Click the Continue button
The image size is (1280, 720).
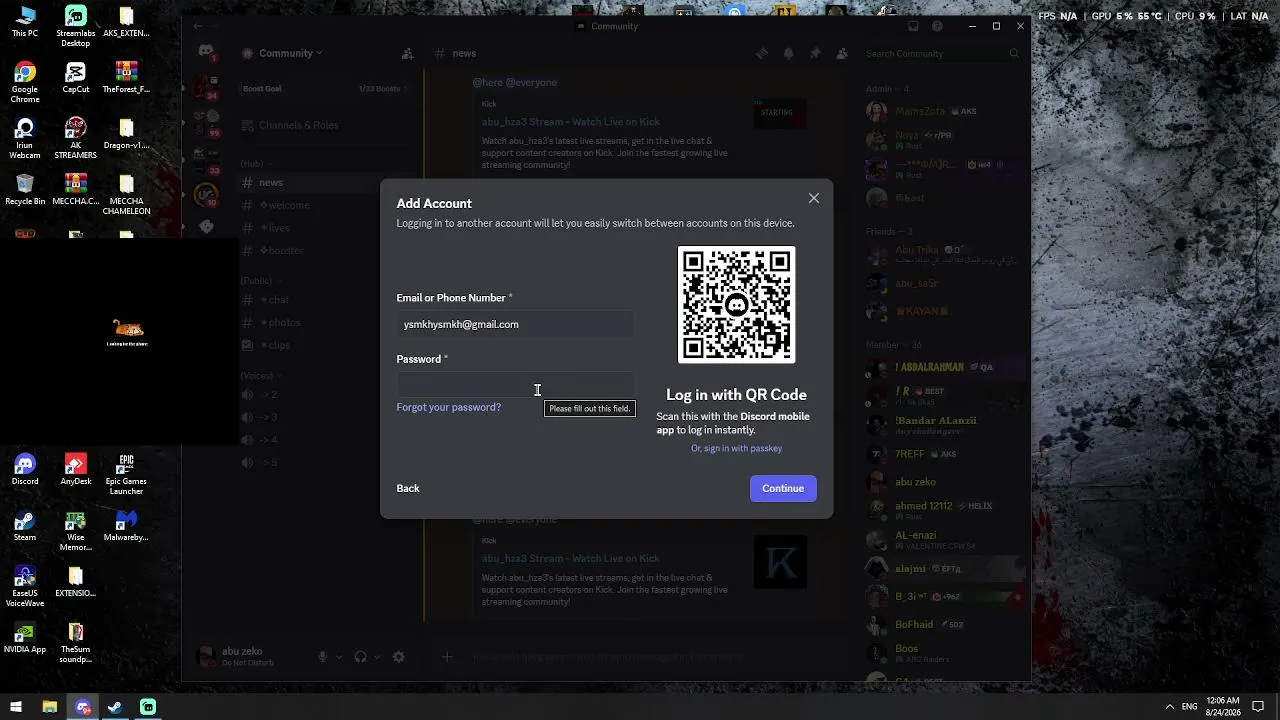783,488
